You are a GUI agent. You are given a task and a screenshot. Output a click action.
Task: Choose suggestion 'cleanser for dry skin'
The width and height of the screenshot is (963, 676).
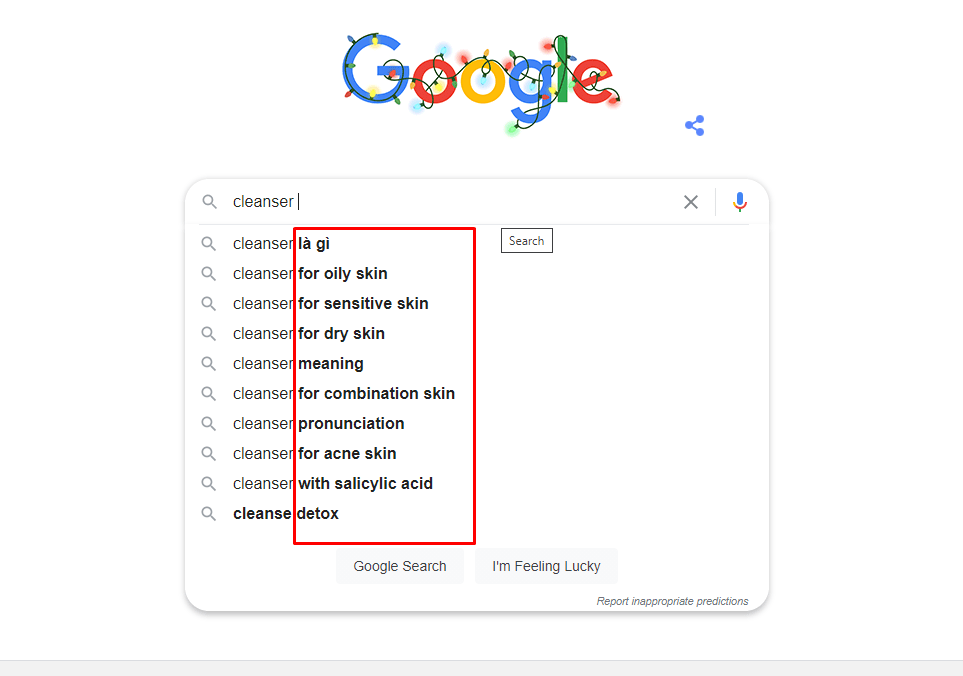(309, 334)
